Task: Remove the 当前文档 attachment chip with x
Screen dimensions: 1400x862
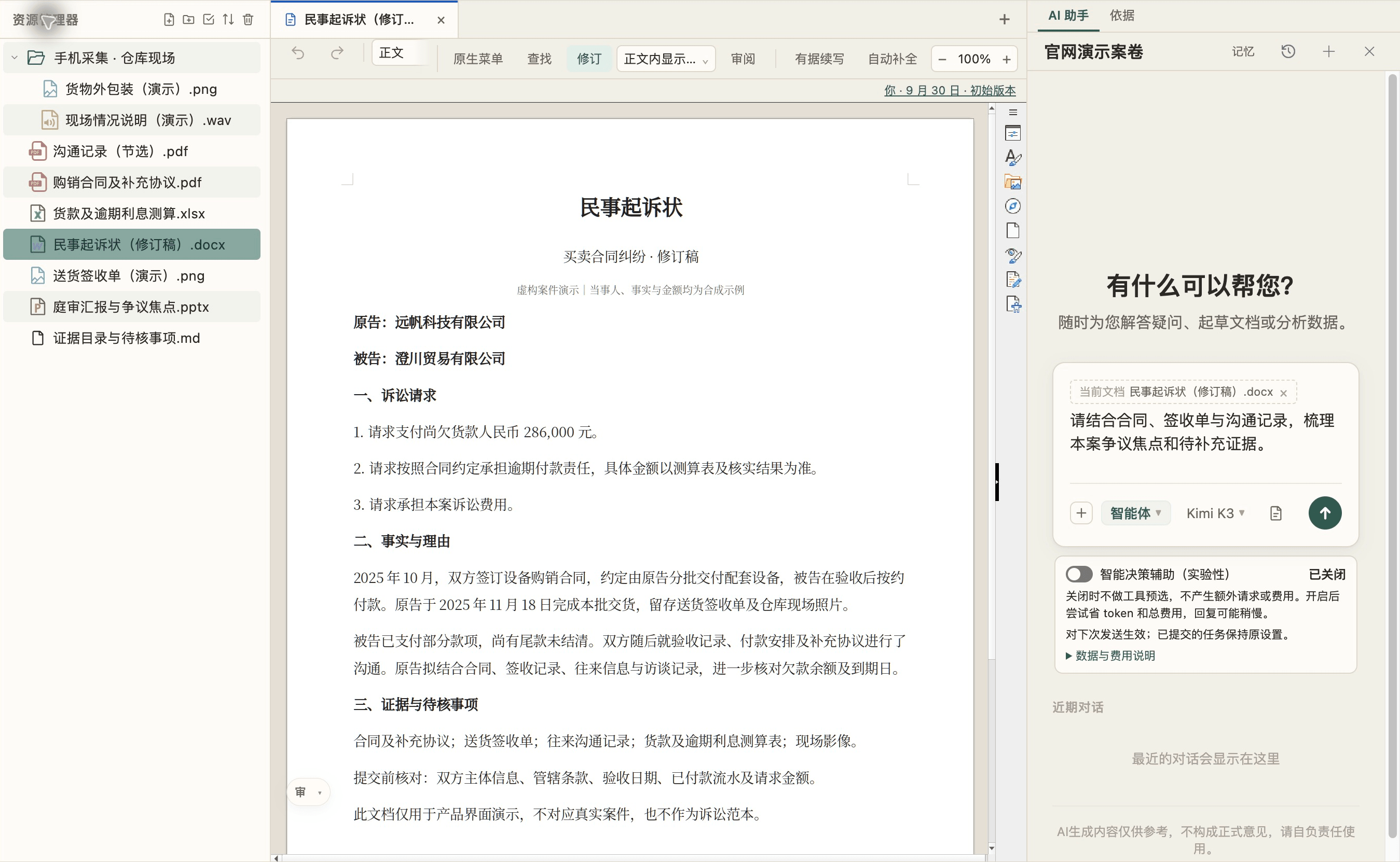Action: point(1283,393)
